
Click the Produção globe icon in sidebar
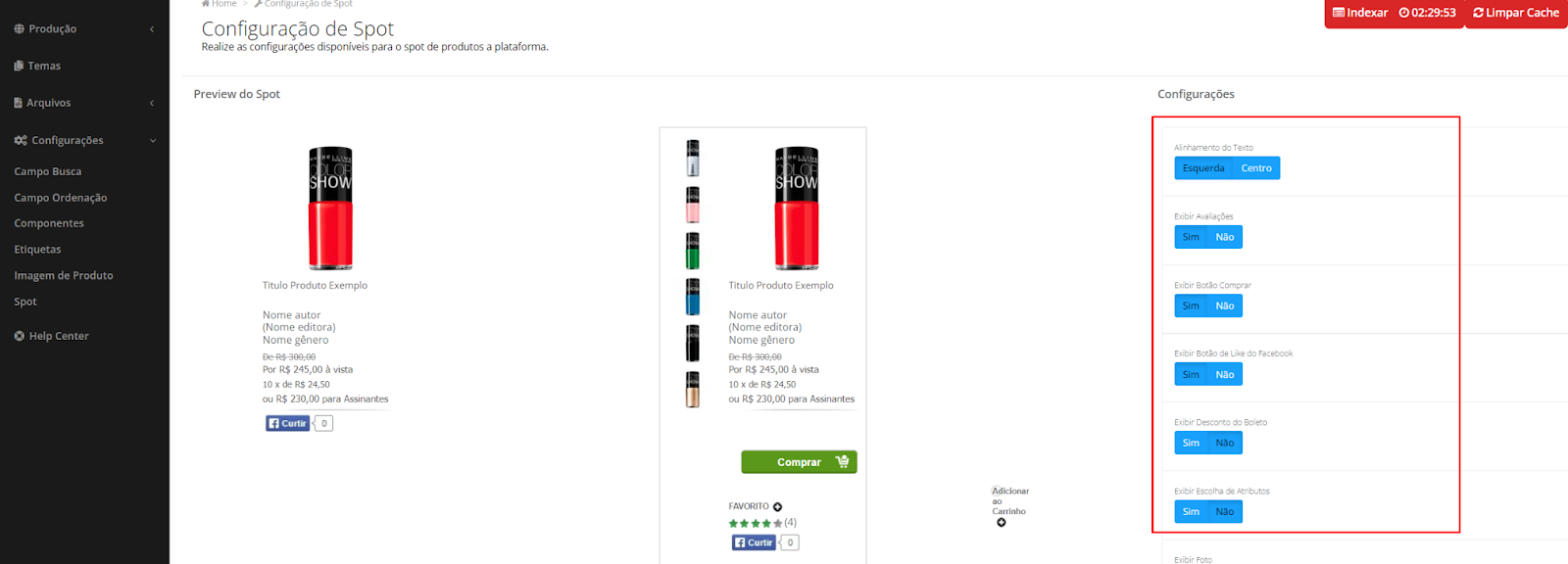19,29
